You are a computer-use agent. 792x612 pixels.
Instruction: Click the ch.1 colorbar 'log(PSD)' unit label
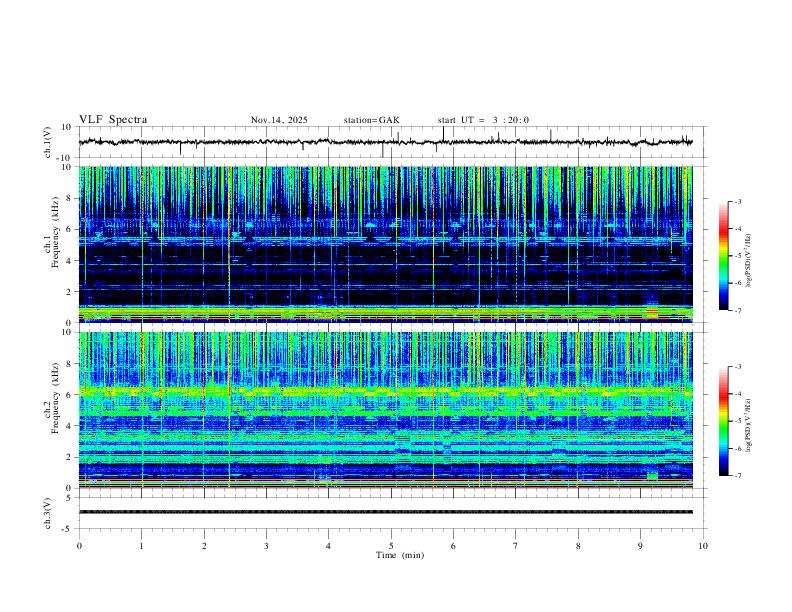point(748,260)
